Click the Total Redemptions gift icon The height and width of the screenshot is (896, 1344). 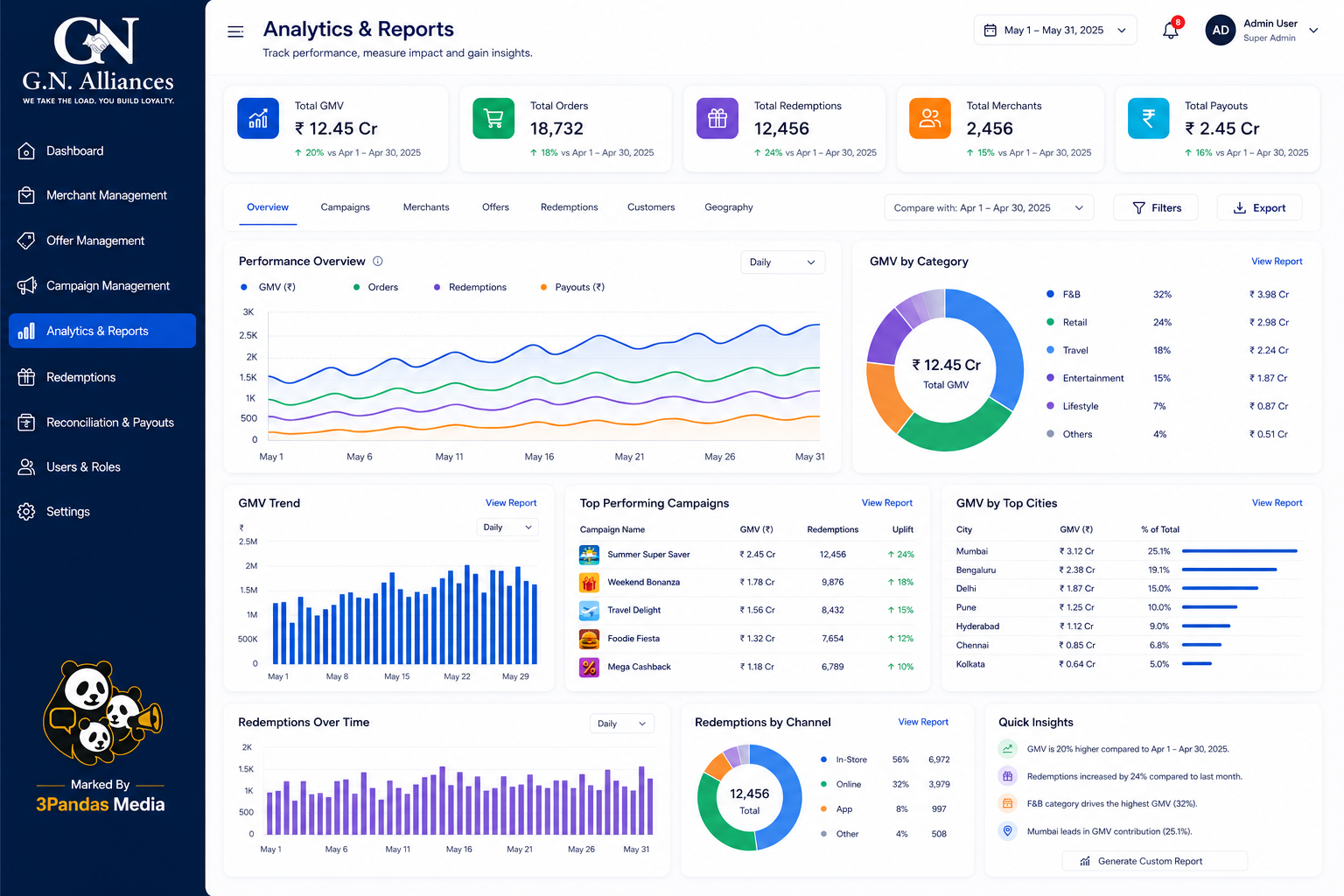click(x=717, y=118)
